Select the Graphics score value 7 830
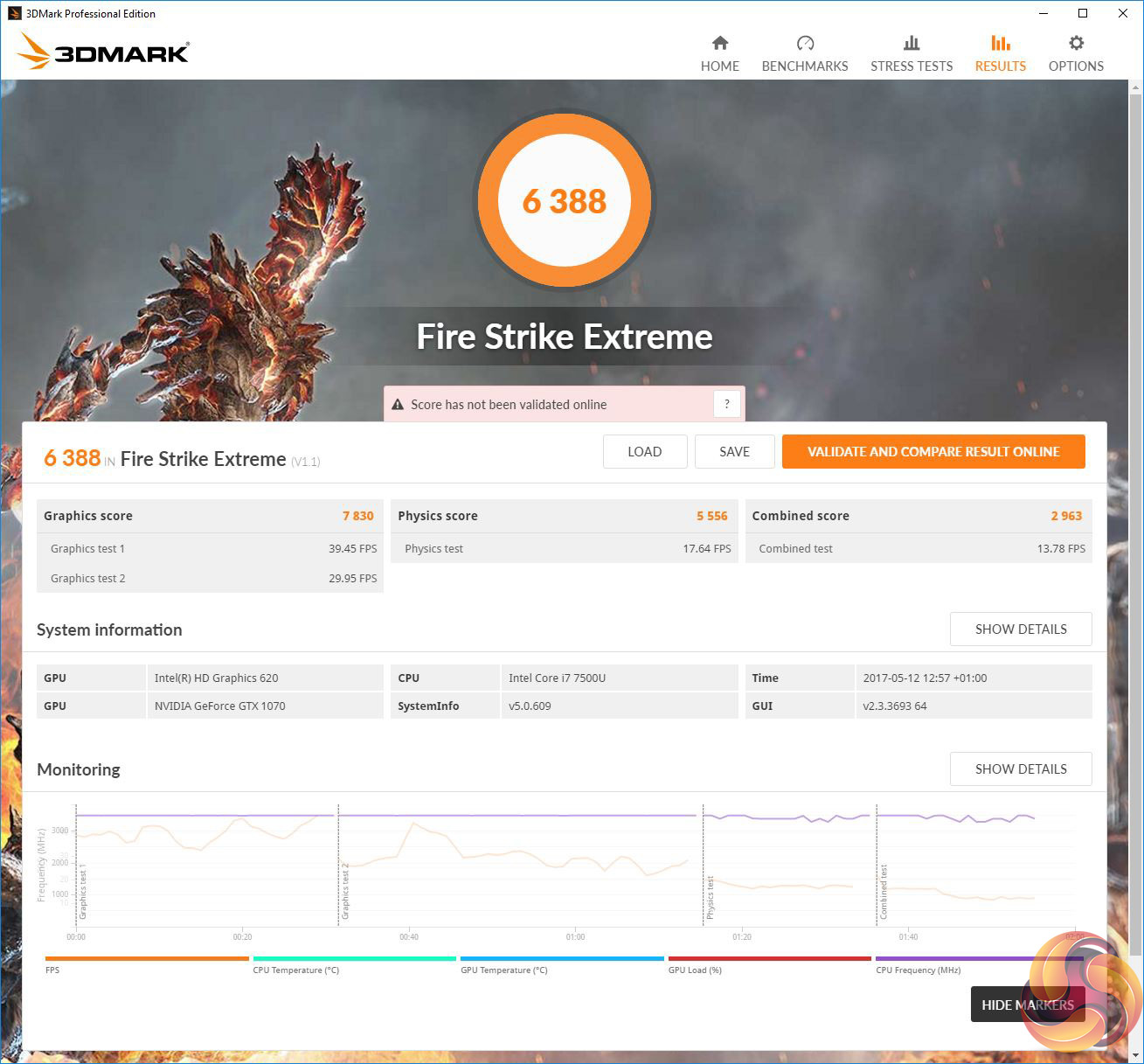Viewport: 1144px width, 1064px height. (x=358, y=516)
